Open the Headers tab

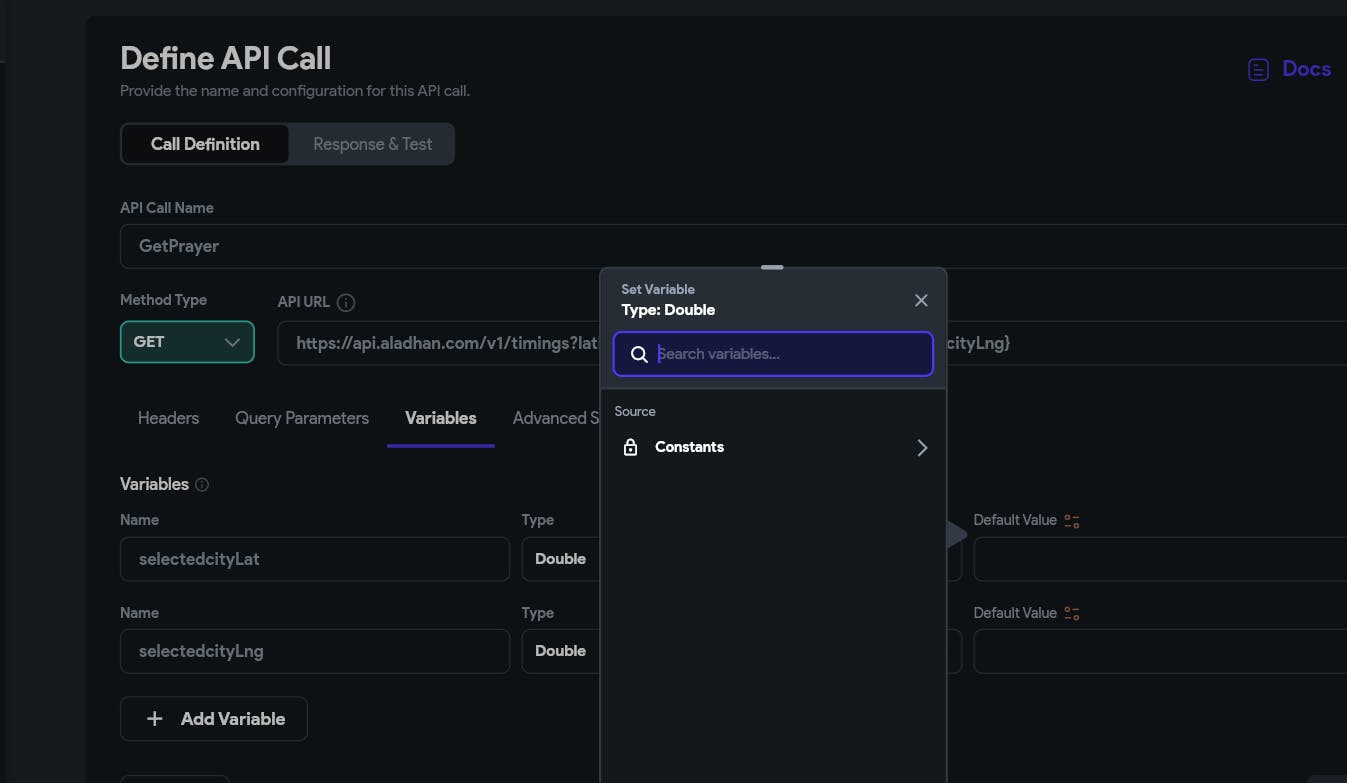(168, 418)
